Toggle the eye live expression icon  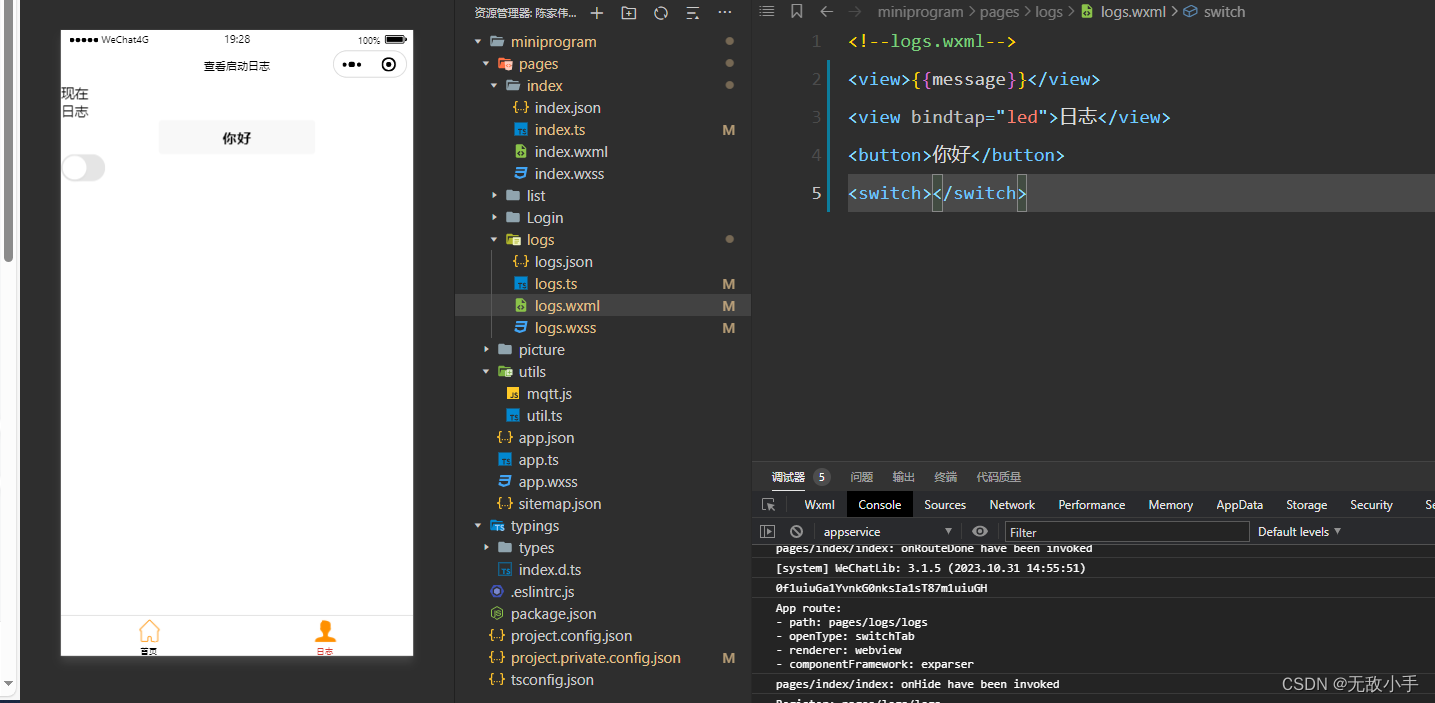click(980, 532)
